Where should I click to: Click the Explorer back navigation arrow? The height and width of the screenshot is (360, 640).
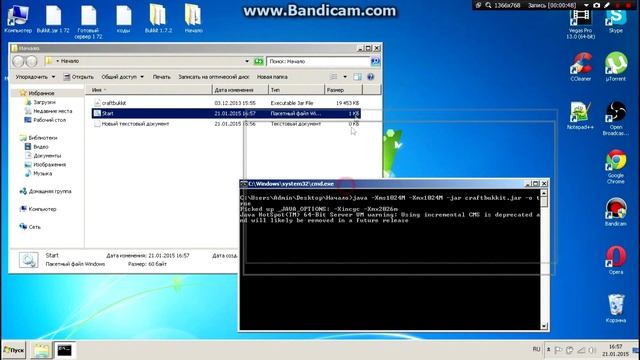coord(18,61)
